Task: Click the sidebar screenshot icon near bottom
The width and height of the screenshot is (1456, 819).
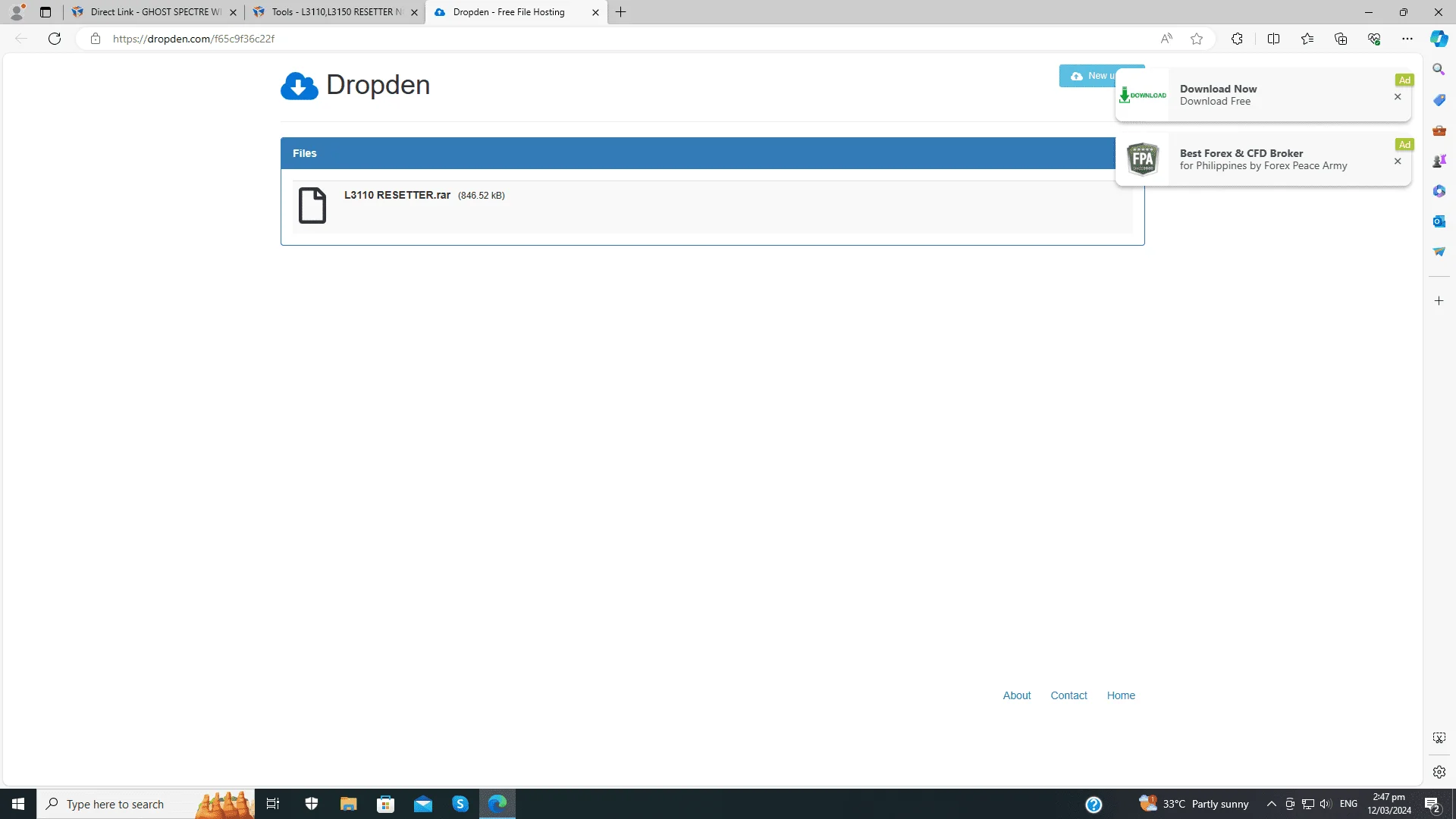Action: [x=1439, y=738]
